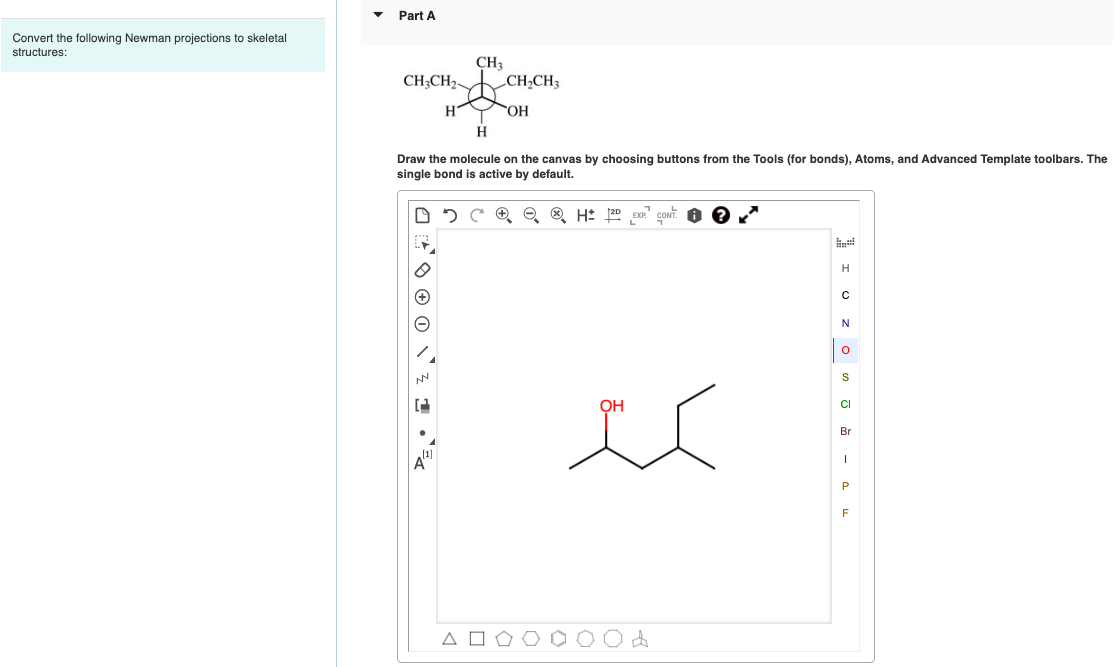Select Nitrogen from the Atoms toolbar
The height and width of the screenshot is (667, 1120).
point(845,322)
